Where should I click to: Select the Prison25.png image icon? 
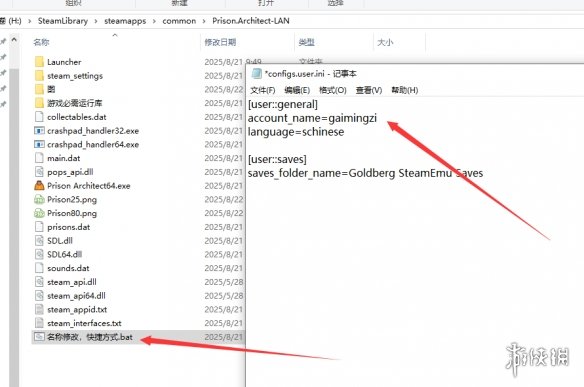pos(39,199)
